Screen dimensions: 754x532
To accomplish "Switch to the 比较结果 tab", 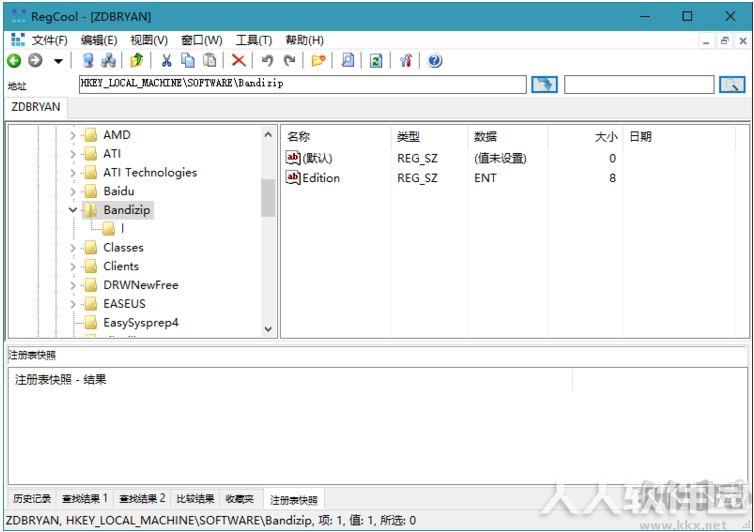I will click(x=195, y=499).
